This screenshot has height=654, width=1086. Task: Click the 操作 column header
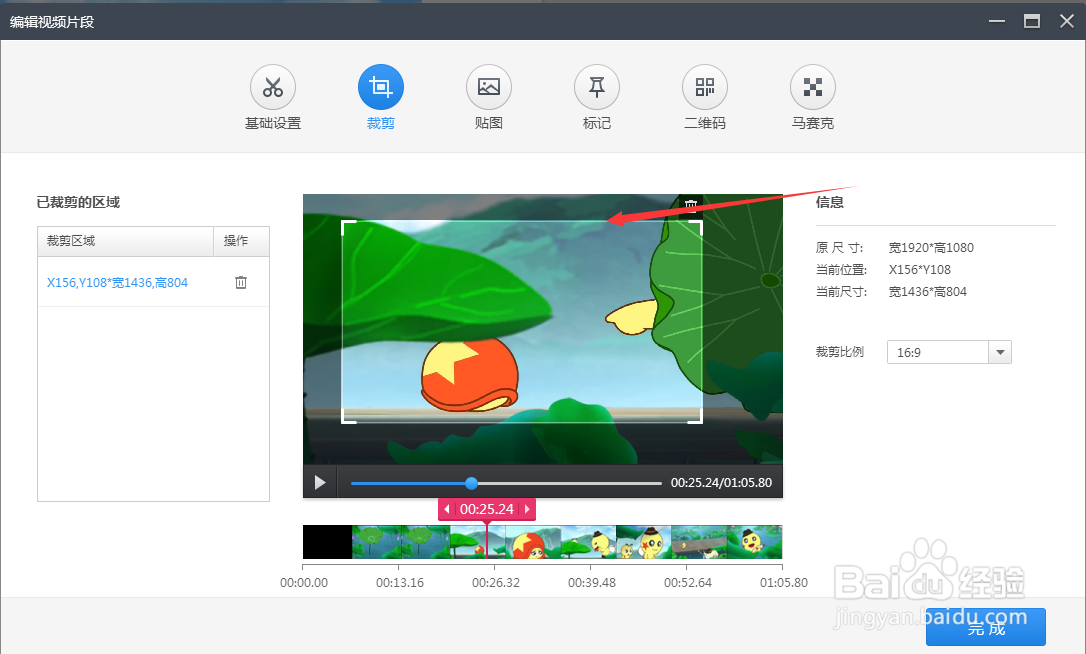pos(241,241)
